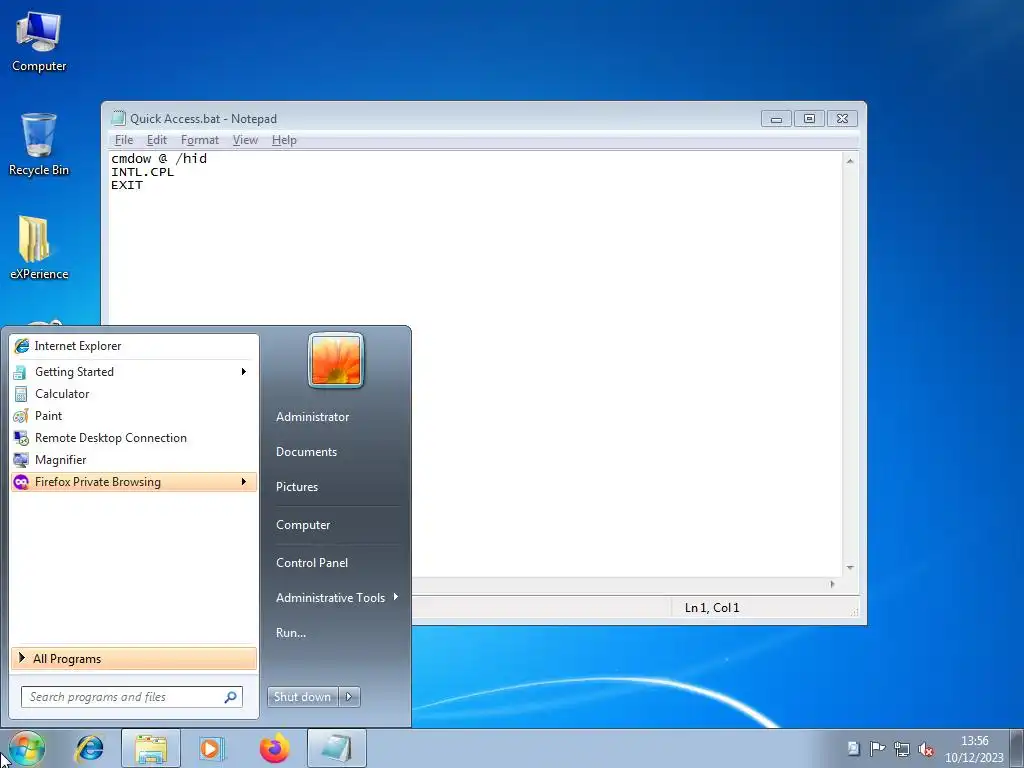
Task: Open the taskbar clock showing 13:56
Action: tap(974, 749)
